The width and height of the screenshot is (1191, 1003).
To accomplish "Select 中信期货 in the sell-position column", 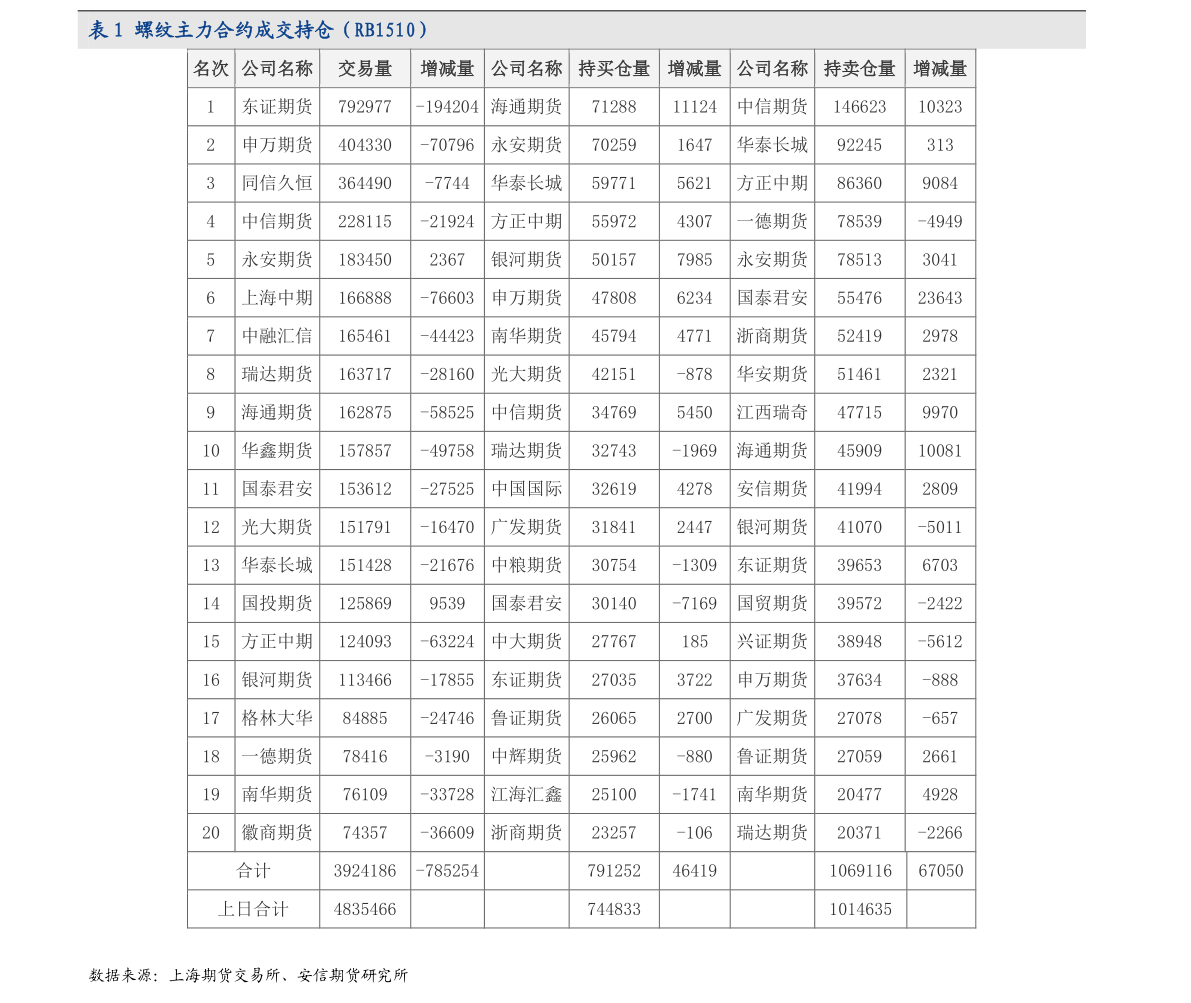I will coord(772,106).
